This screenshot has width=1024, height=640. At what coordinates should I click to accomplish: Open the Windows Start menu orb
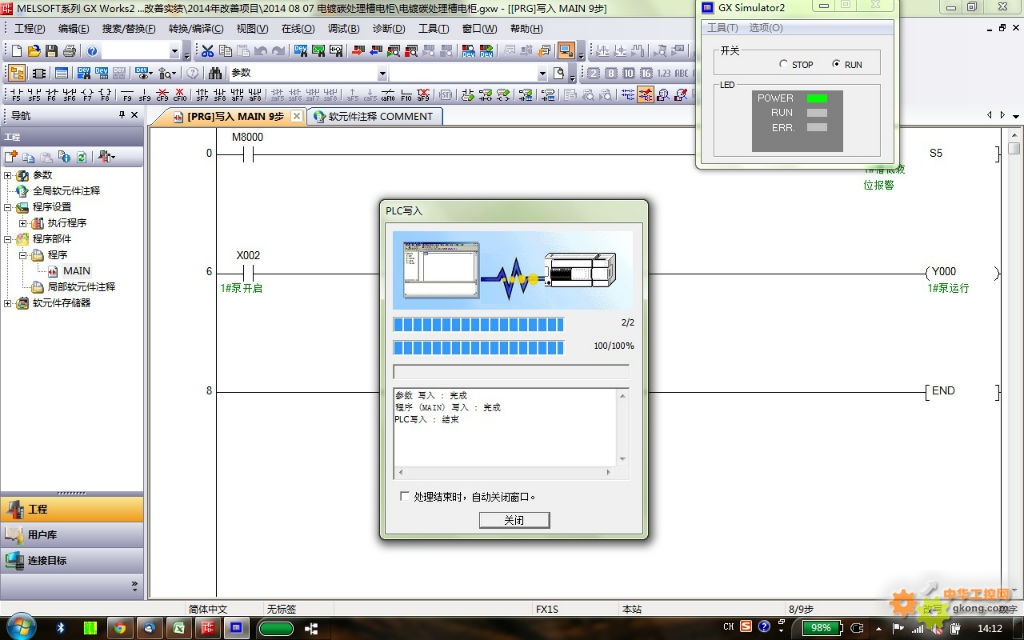pyautogui.click(x=20, y=627)
